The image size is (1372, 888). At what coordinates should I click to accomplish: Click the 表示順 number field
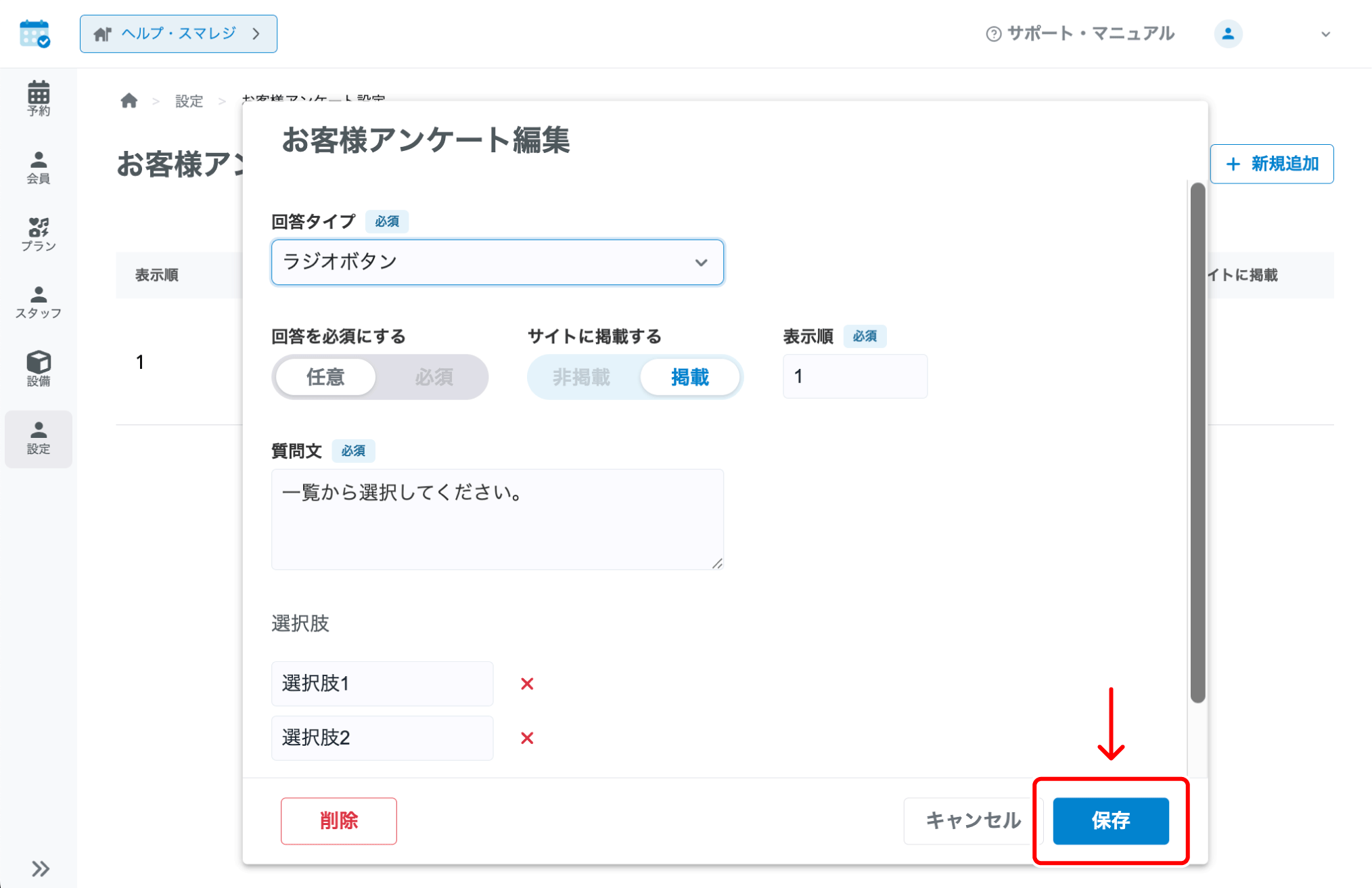pos(854,376)
